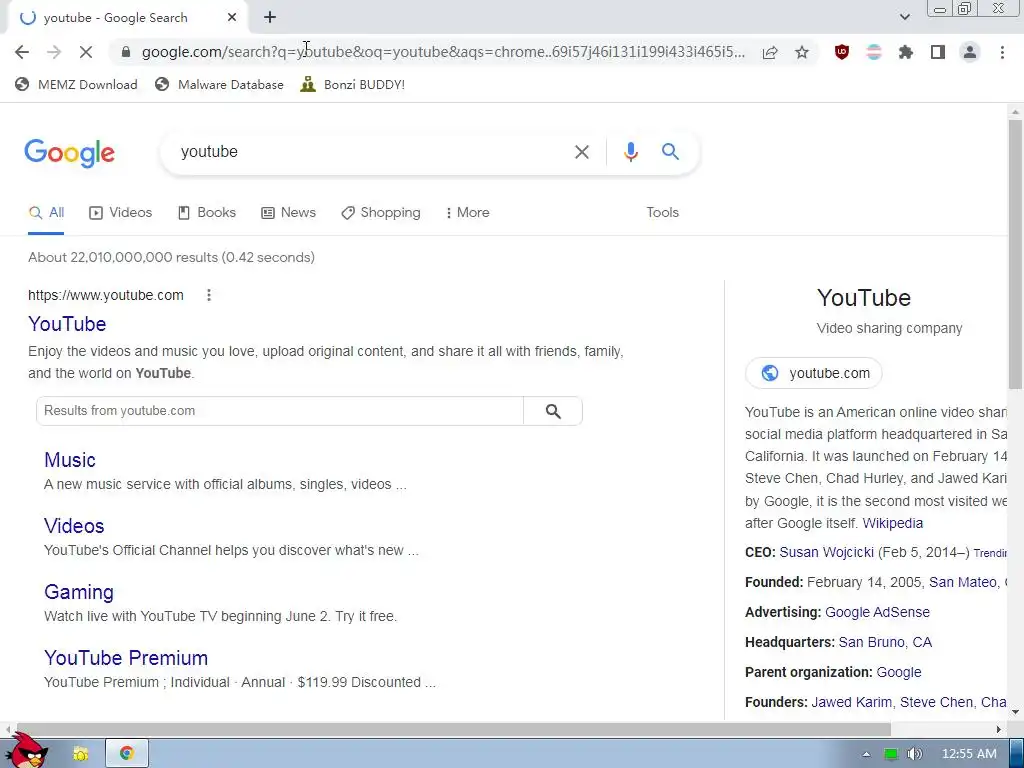Click the Chrome icon in the taskbar
Screen dimensions: 1024x768
point(127,754)
